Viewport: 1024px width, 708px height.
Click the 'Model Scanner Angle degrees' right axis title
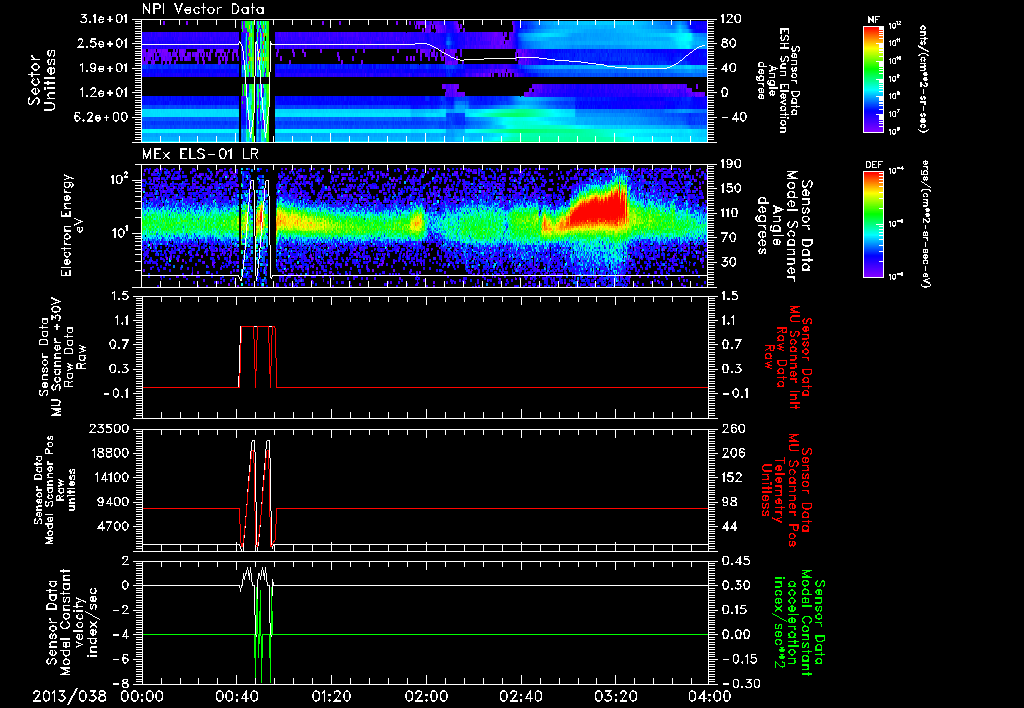pyautogui.click(x=784, y=226)
